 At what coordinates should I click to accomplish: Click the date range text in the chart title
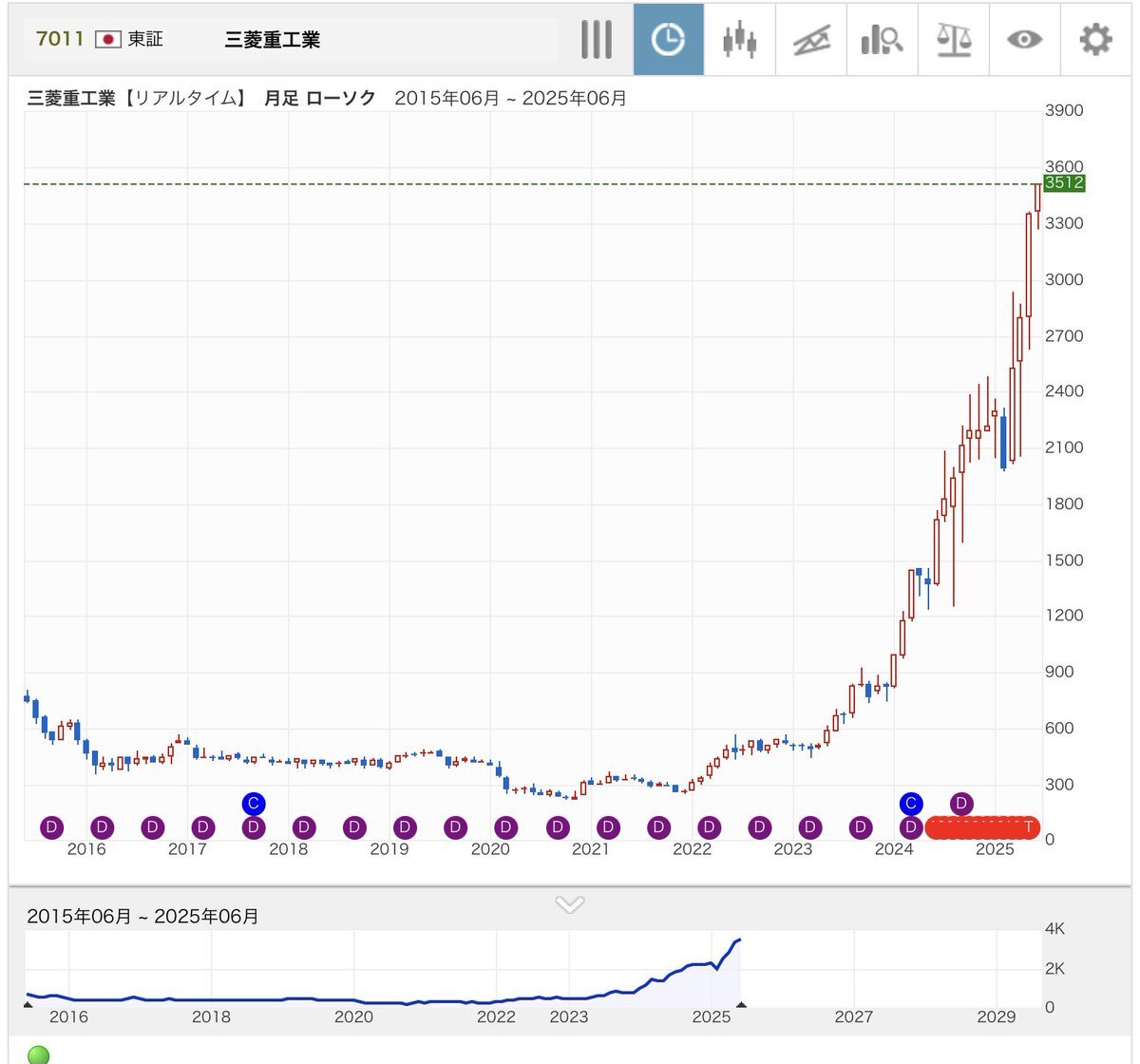[511, 99]
